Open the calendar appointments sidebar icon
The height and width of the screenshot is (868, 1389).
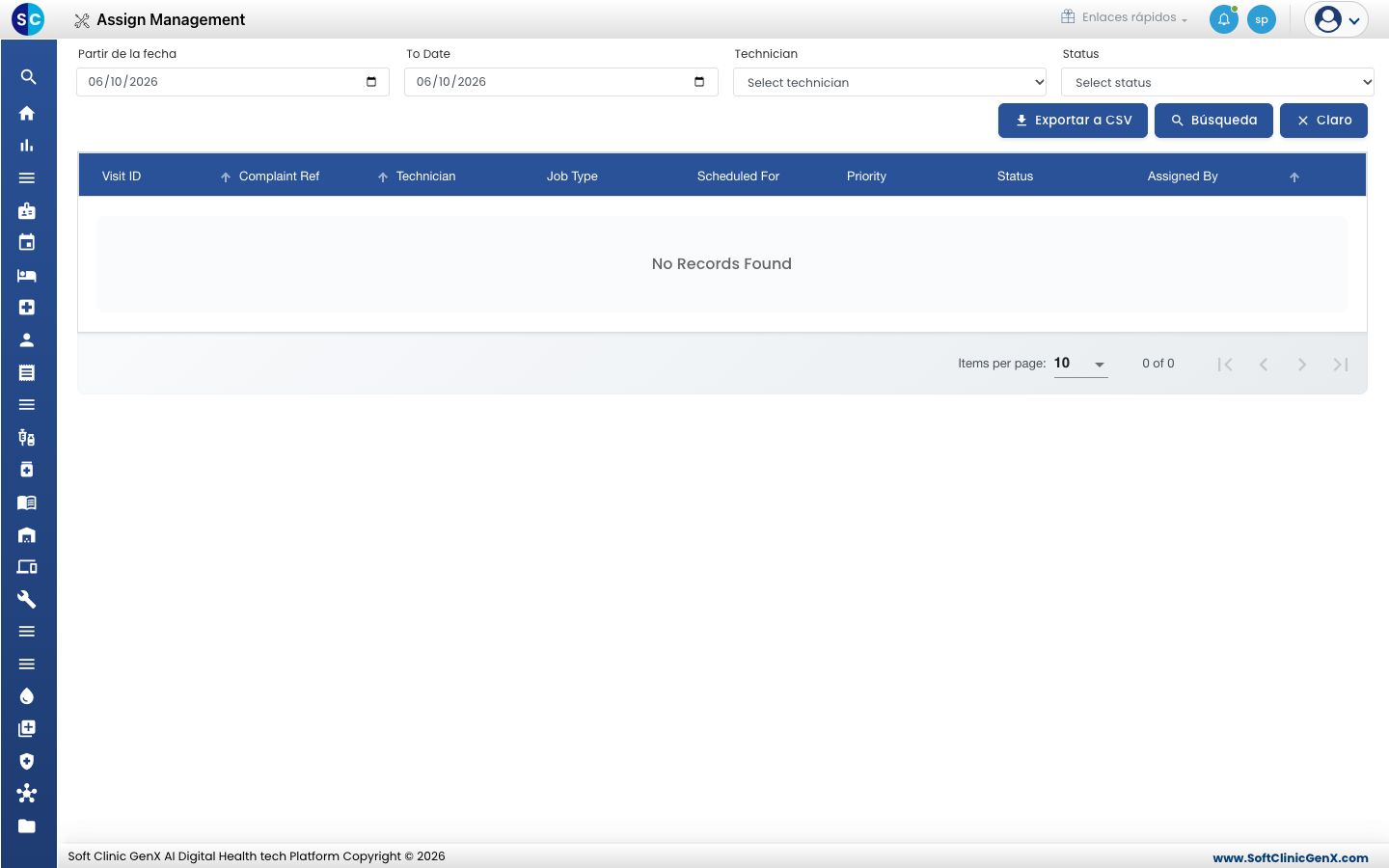click(27, 243)
